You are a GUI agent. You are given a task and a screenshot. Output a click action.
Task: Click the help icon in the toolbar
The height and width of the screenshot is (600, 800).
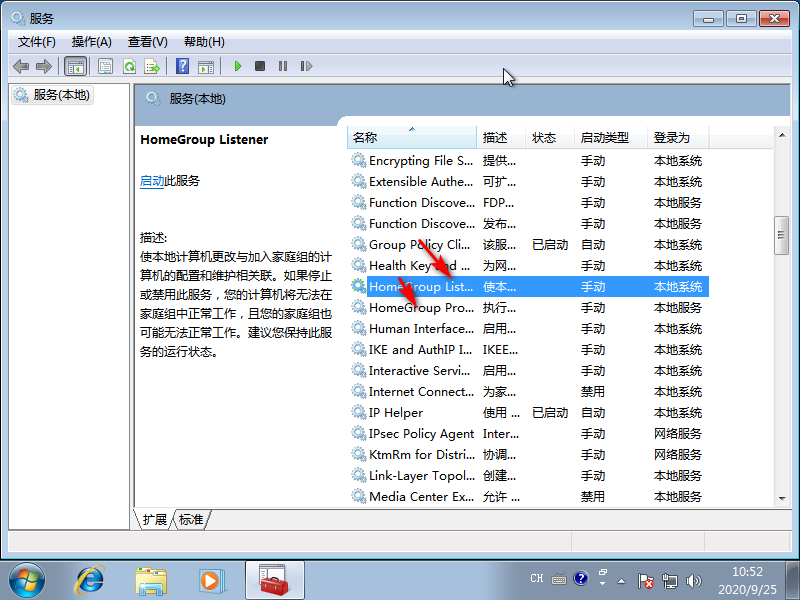pos(183,66)
